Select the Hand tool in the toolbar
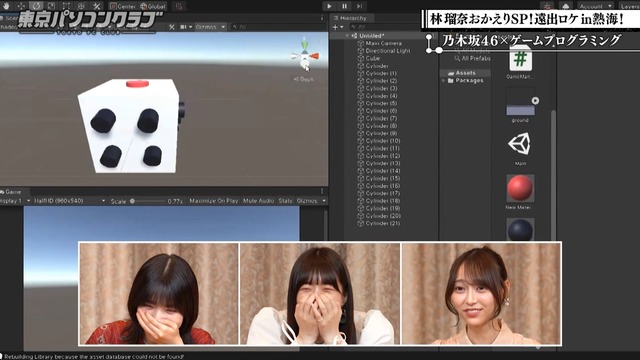This screenshot has width=640, height=360. point(6,6)
